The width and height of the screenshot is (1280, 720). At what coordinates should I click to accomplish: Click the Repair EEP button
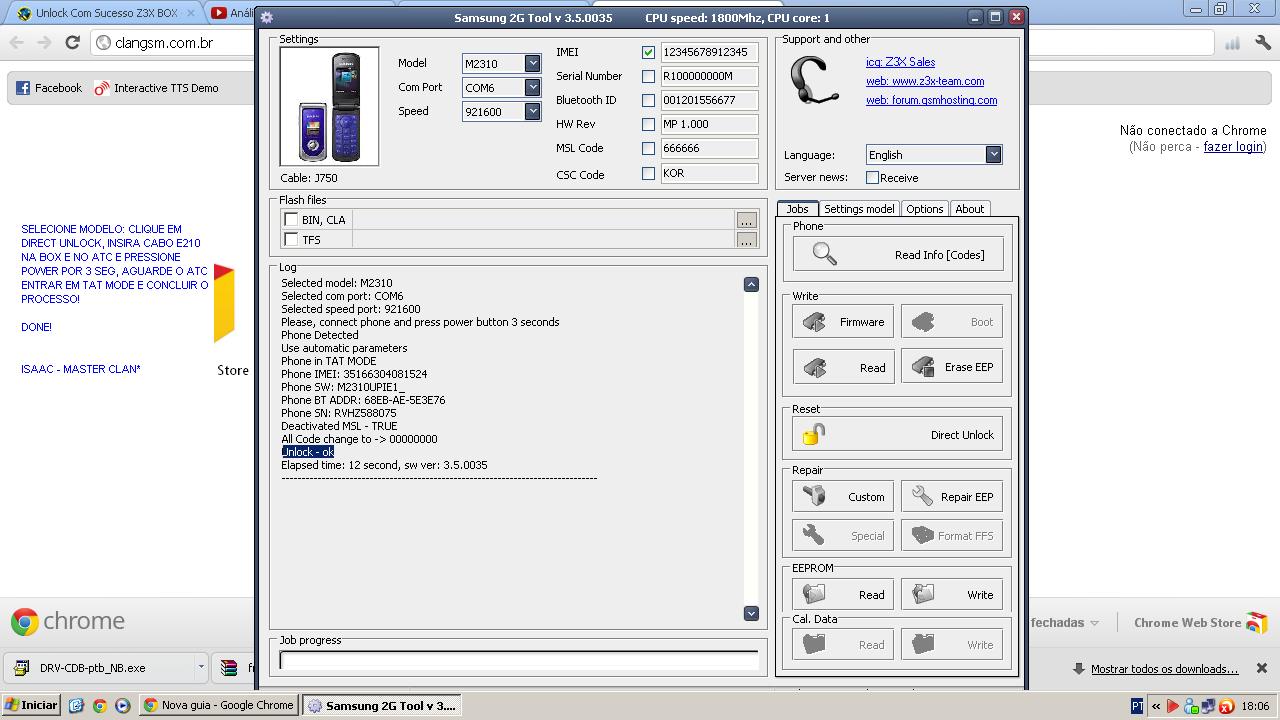[952, 497]
